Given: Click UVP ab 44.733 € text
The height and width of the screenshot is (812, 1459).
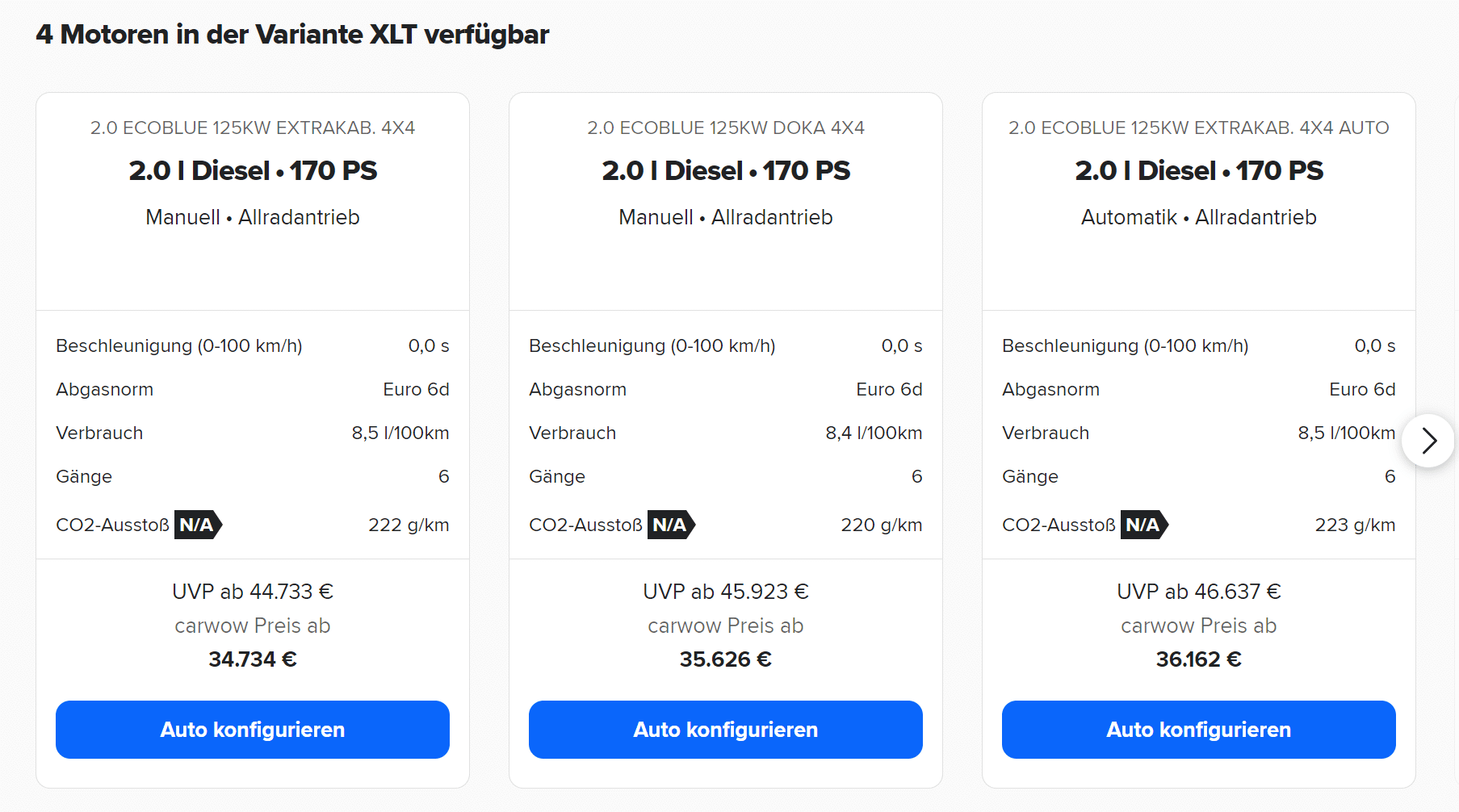Looking at the screenshot, I should 253,592.
